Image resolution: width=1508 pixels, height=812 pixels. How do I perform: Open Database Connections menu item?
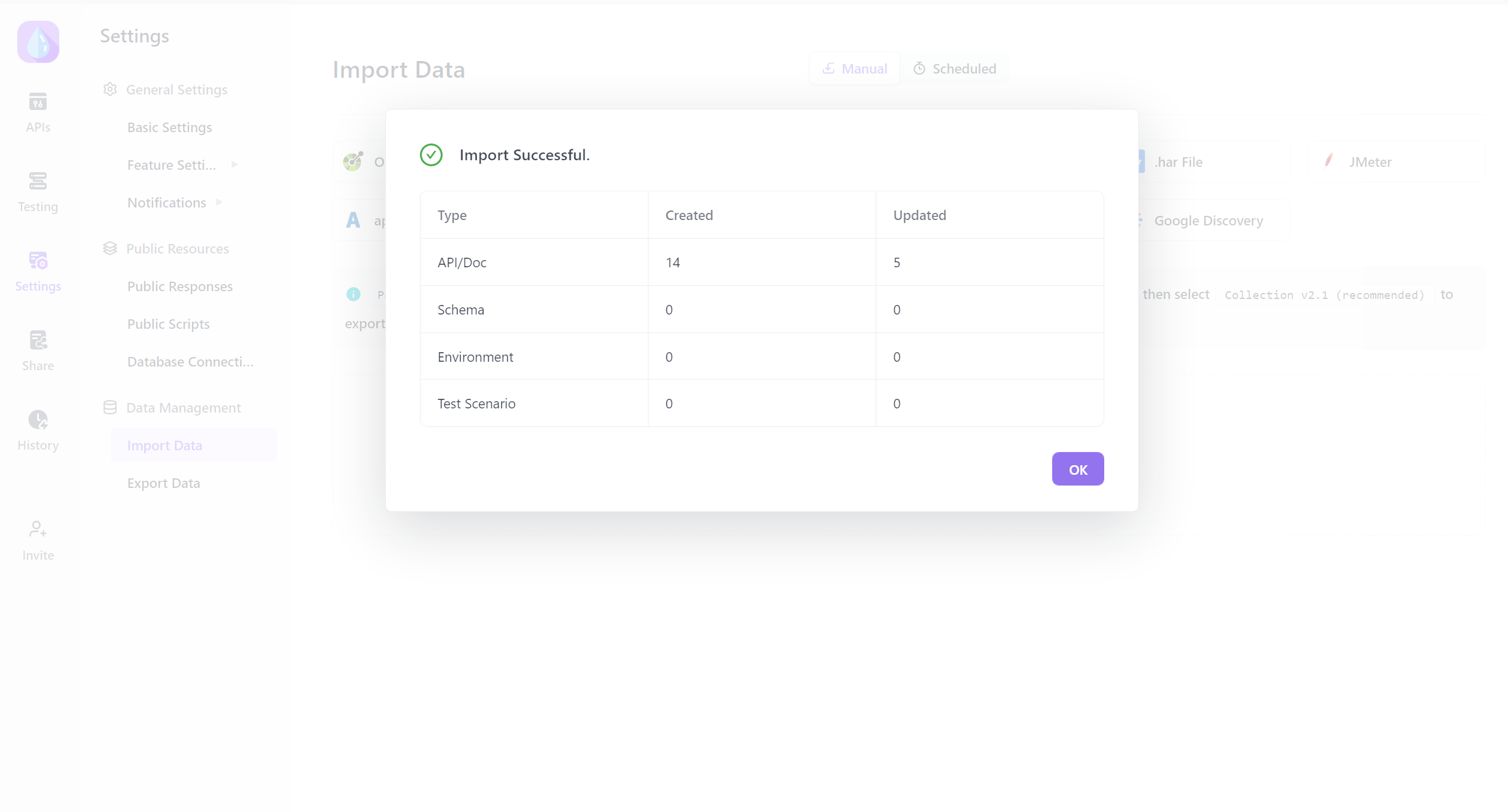click(x=190, y=362)
